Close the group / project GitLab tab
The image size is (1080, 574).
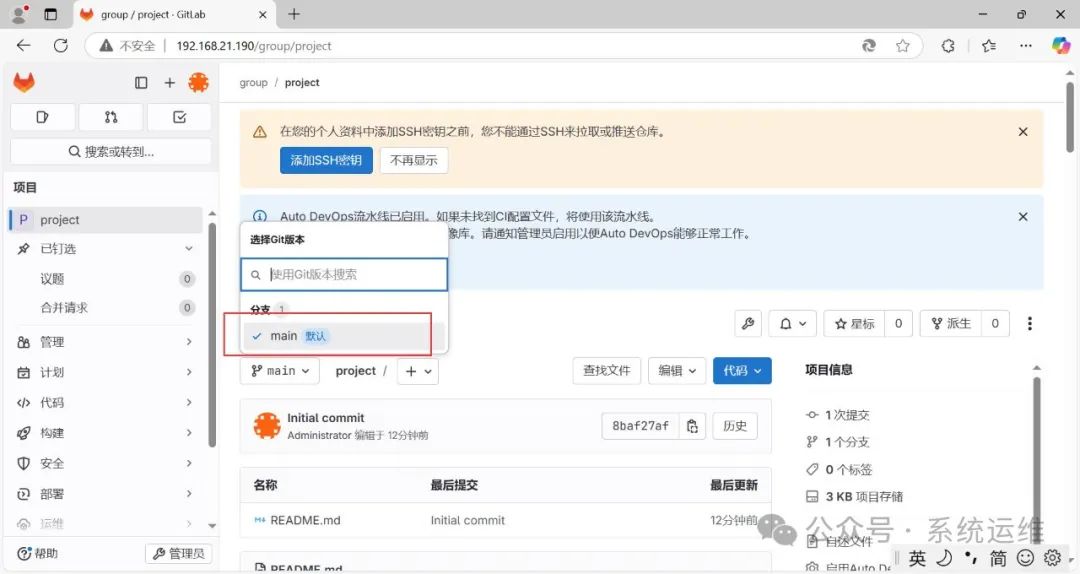[262, 14]
